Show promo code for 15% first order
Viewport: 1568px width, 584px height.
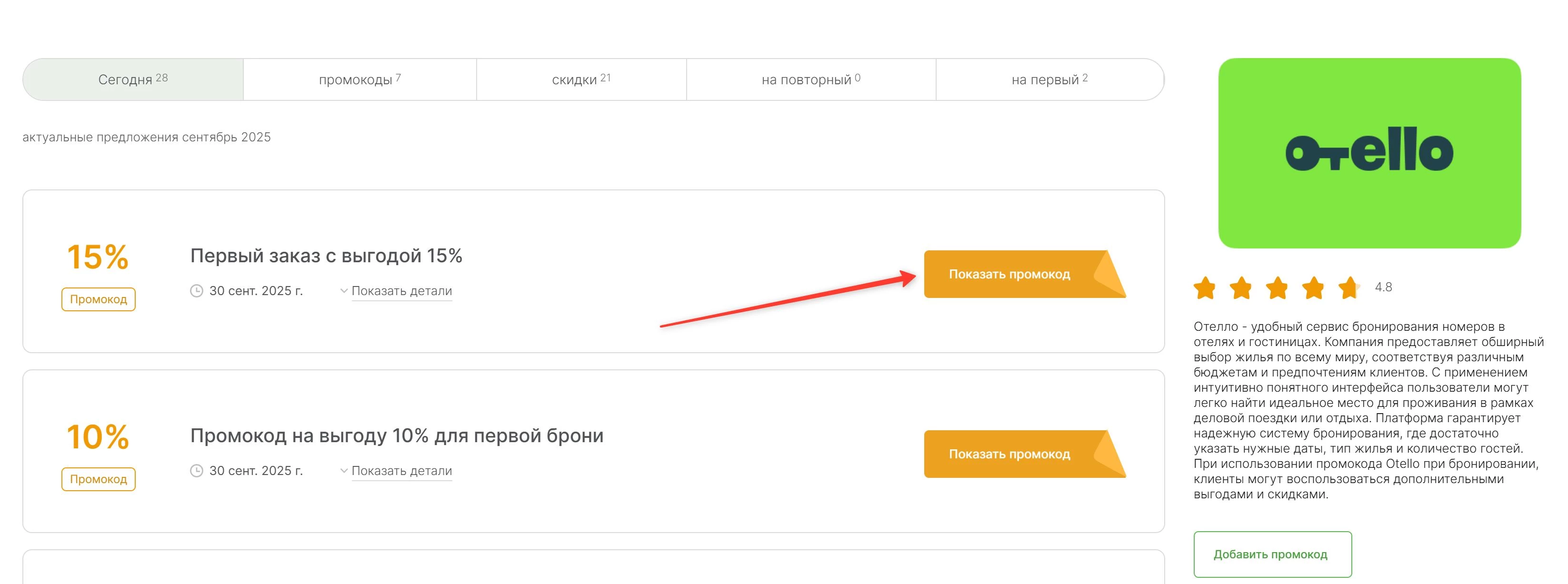pos(1010,274)
